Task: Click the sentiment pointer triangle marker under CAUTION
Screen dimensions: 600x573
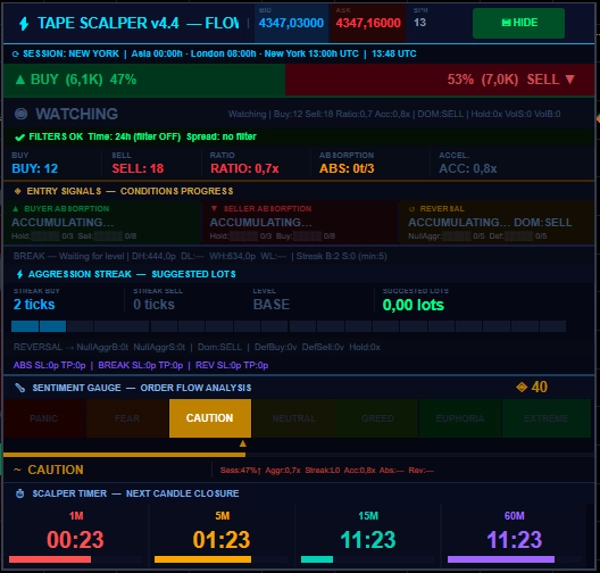Action: [x=243, y=444]
